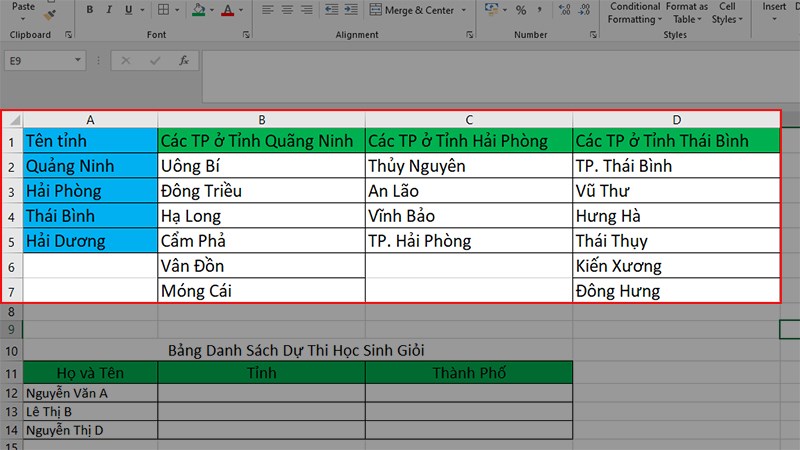Center text horizontally

click(287, 10)
